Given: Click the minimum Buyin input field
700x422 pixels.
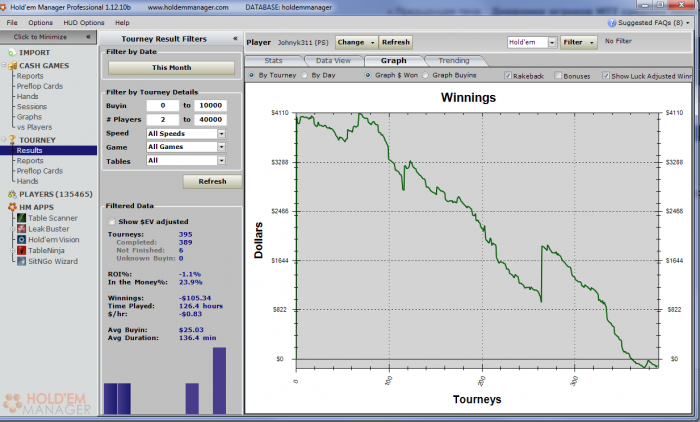Looking at the screenshot, I should [x=163, y=106].
